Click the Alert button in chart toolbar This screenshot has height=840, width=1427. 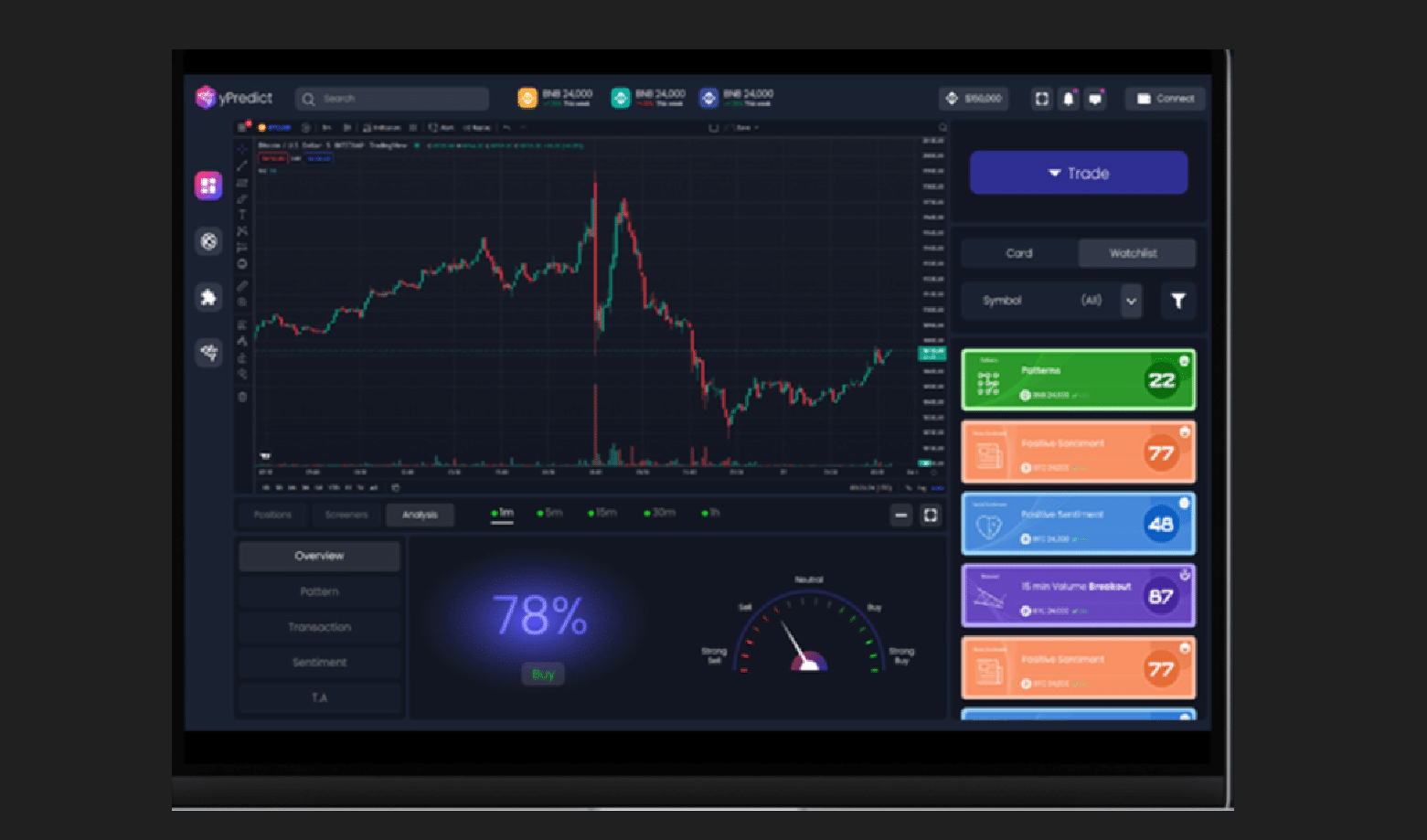tap(442, 128)
